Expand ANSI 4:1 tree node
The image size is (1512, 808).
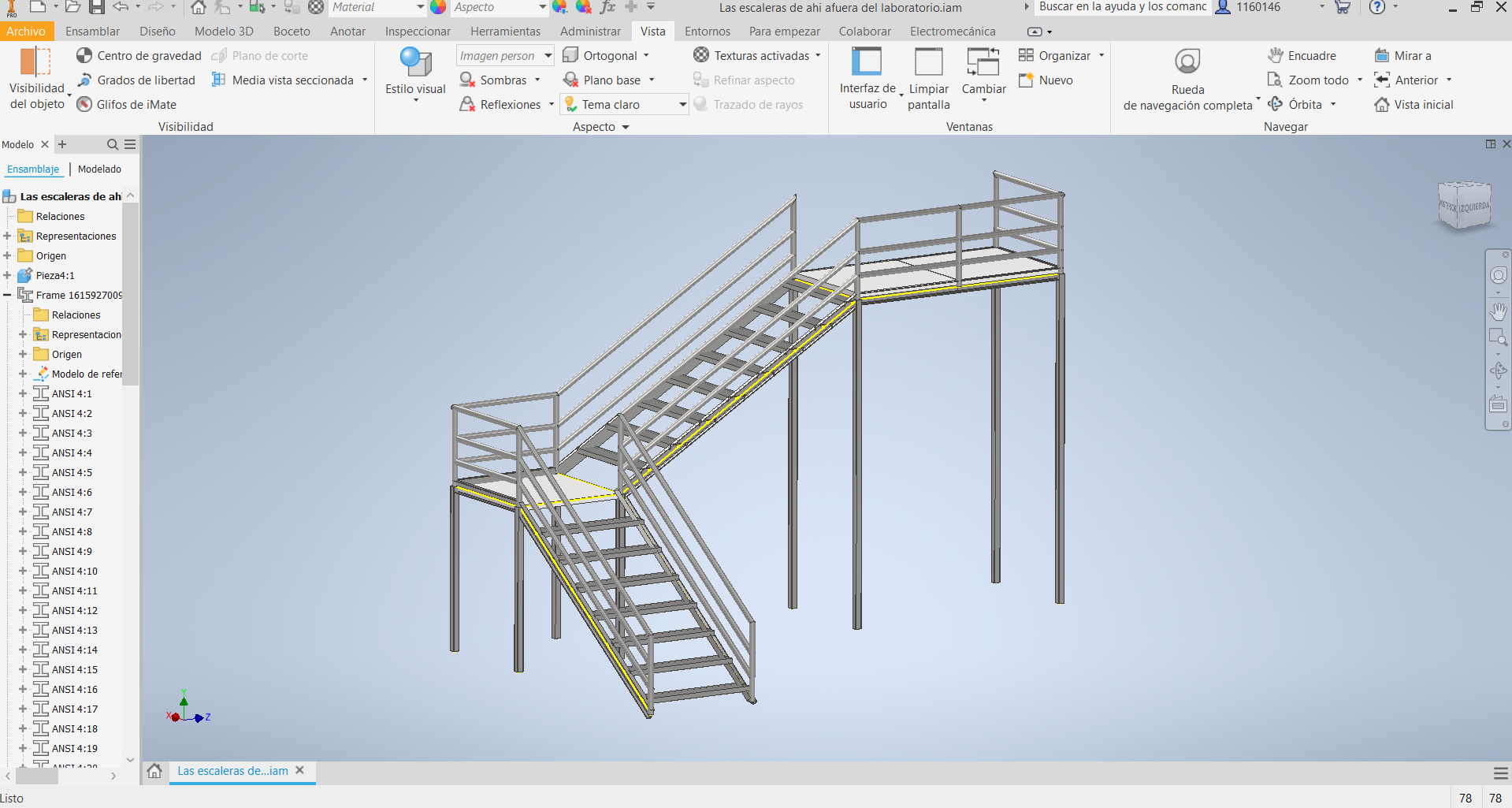tap(23, 394)
